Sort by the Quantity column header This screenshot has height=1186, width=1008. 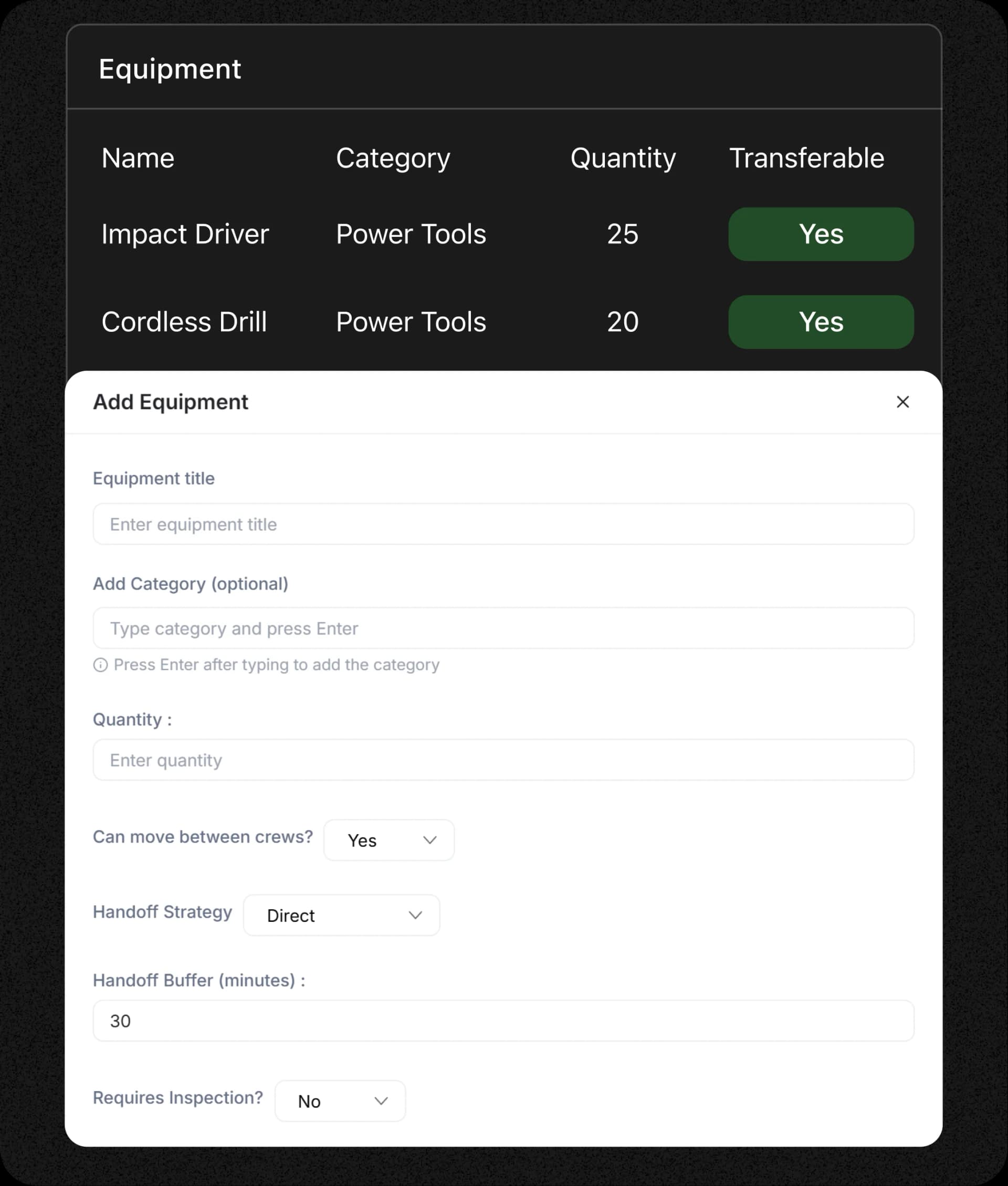pos(623,158)
